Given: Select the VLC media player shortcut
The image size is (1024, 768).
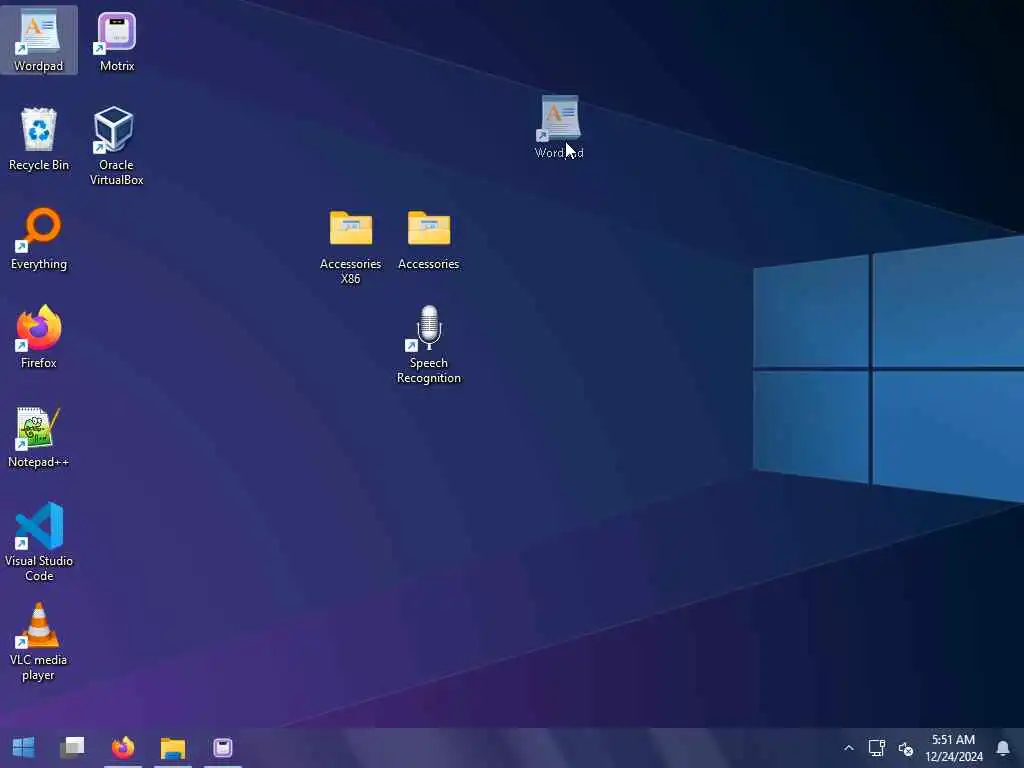Looking at the screenshot, I should (39, 641).
